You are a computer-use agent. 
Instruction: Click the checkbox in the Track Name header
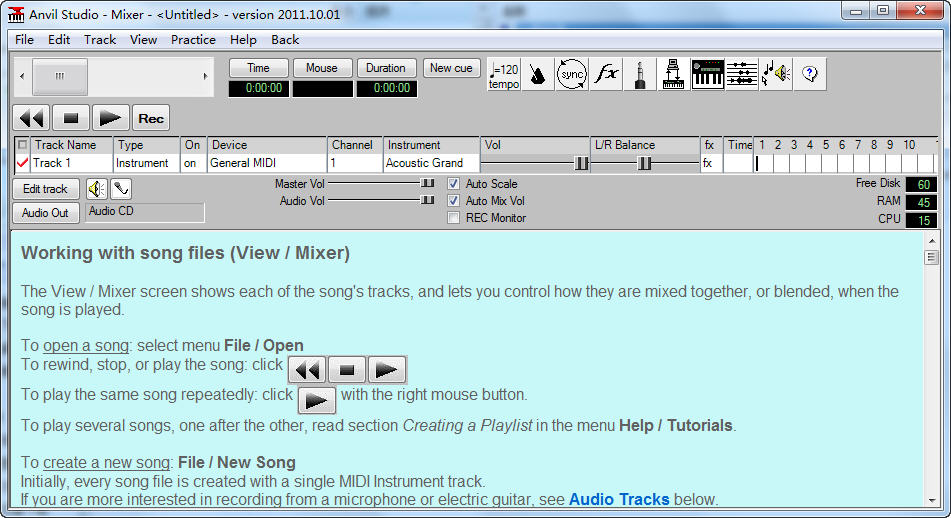[22, 145]
